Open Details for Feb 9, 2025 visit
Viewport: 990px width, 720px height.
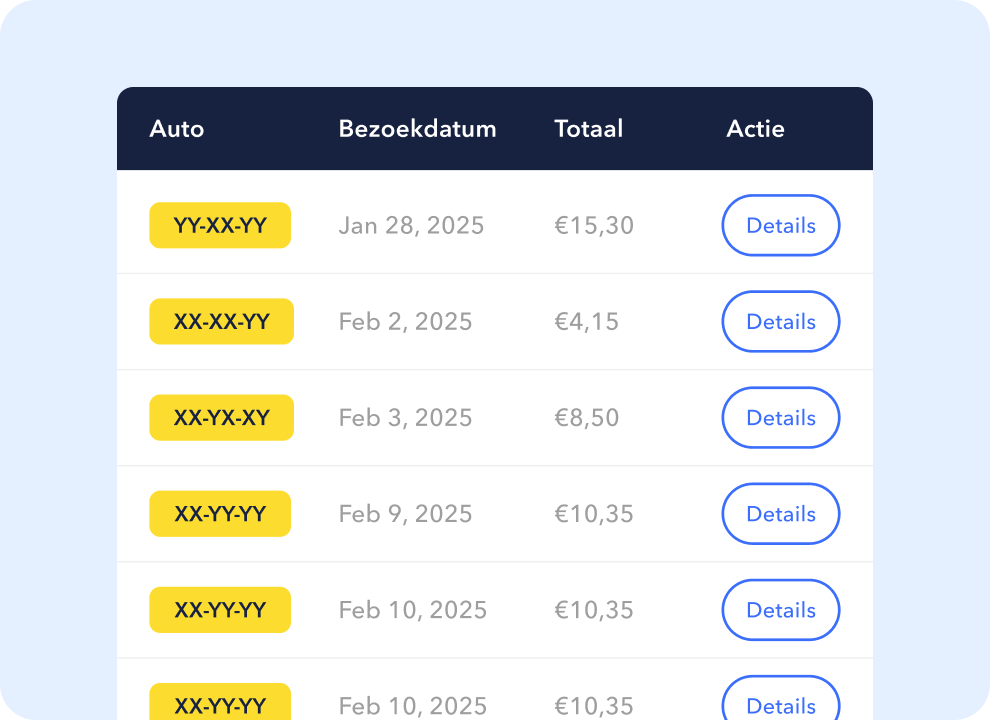[780, 513]
